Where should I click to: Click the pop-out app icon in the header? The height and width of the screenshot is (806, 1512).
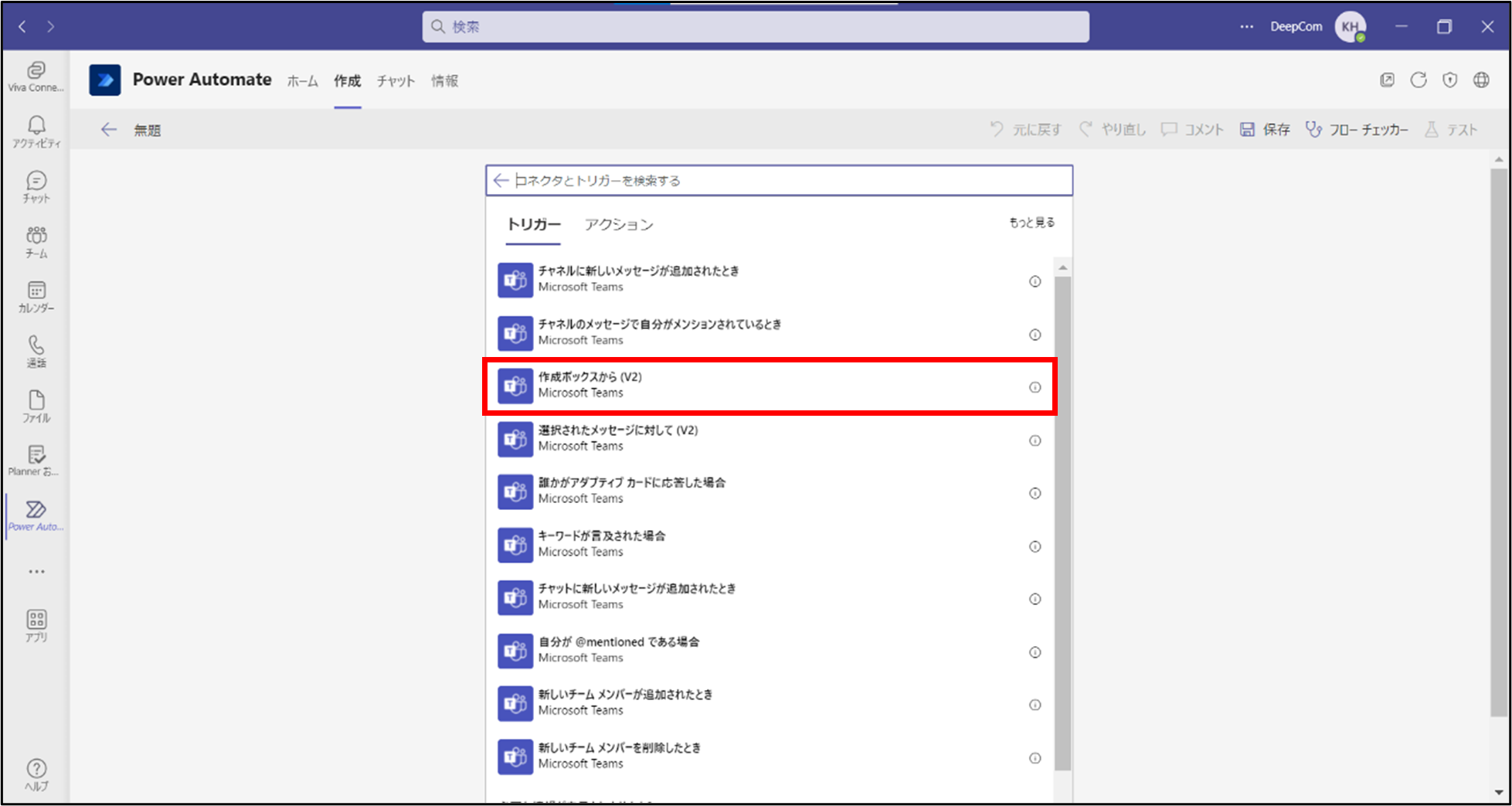[x=1388, y=80]
